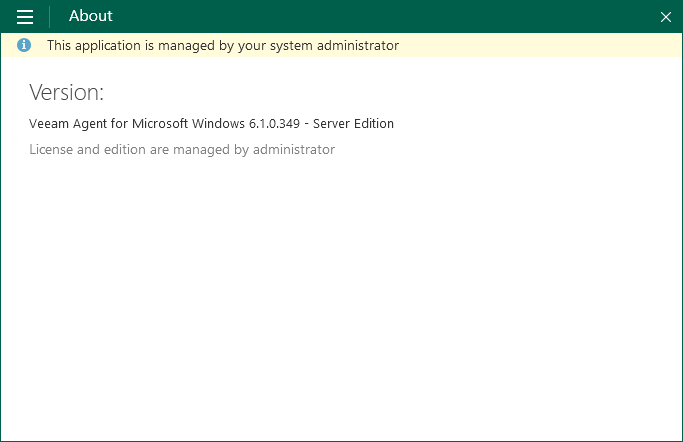Click the "Version:" heading
Screen dimensions: 683x442
click(66, 93)
